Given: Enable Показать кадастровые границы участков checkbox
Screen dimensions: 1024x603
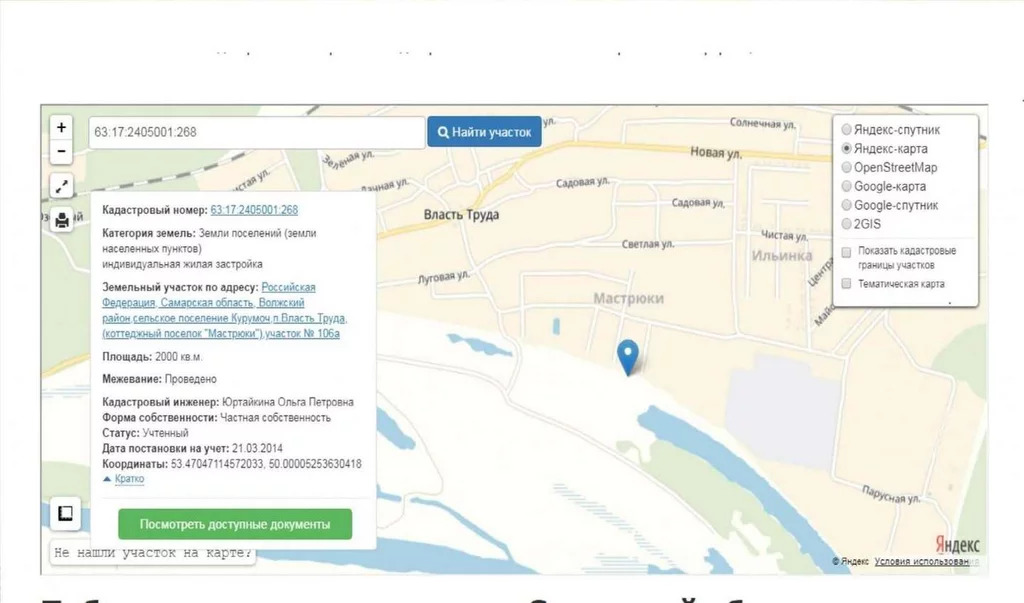Looking at the screenshot, I should [x=846, y=252].
